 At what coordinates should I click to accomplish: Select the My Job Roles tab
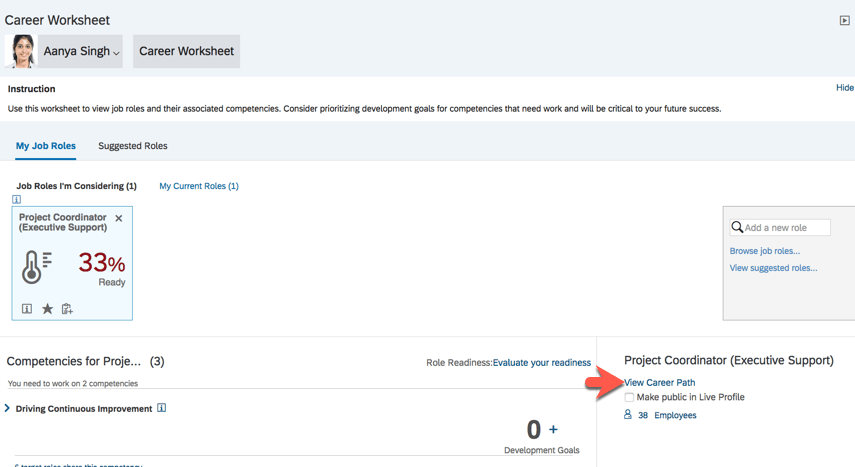(46, 146)
